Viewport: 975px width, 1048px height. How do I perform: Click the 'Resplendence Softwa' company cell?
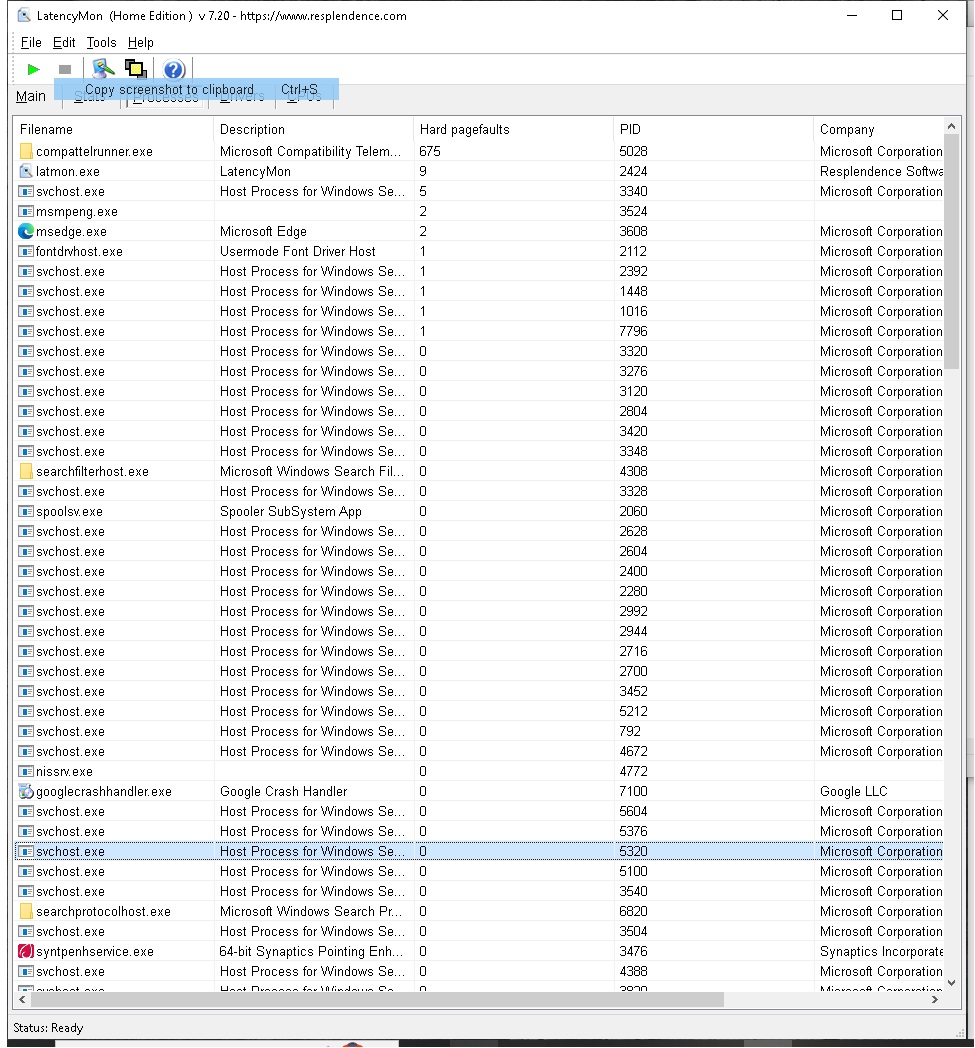tap(881, 171)
